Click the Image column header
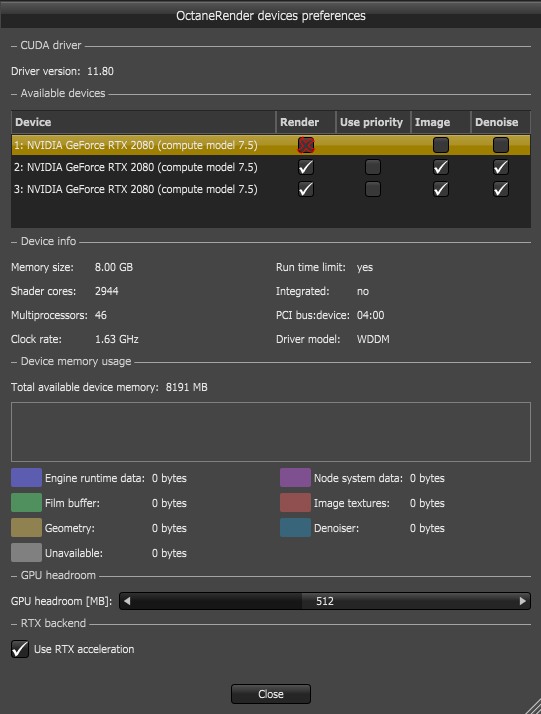 440,122
